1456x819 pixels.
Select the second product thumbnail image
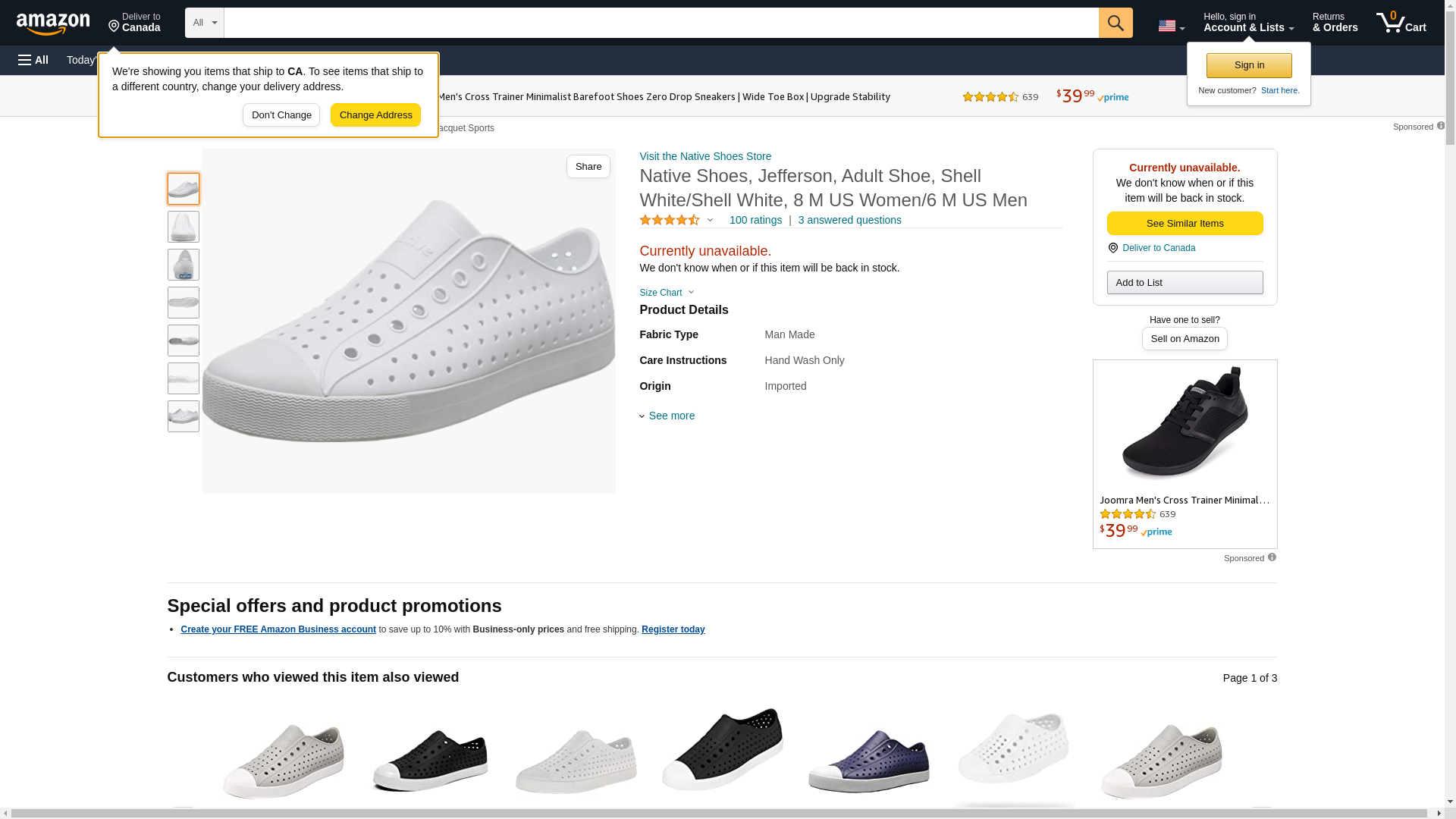(184, 227)
